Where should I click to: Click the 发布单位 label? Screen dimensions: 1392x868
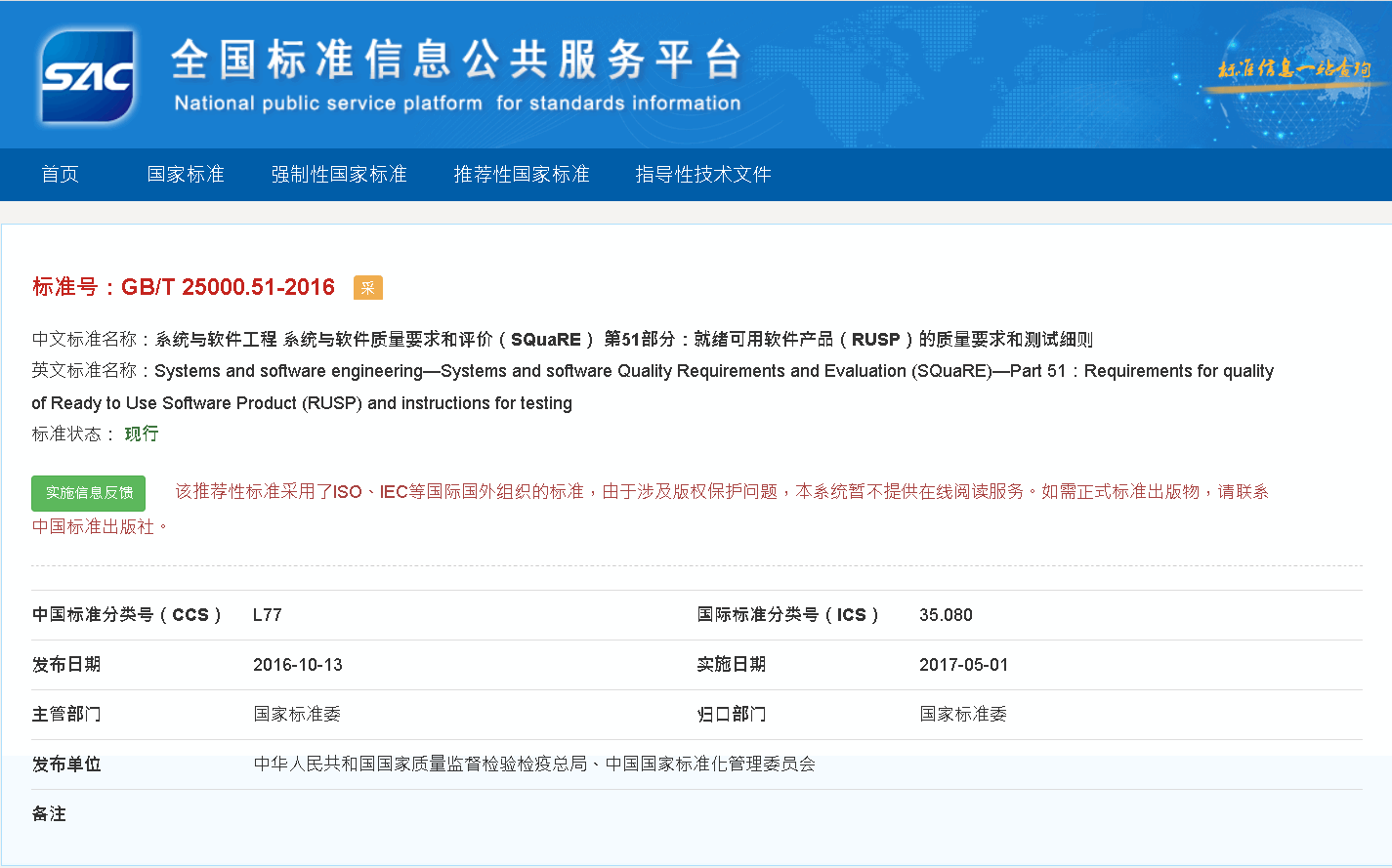(x=66, y=765)
